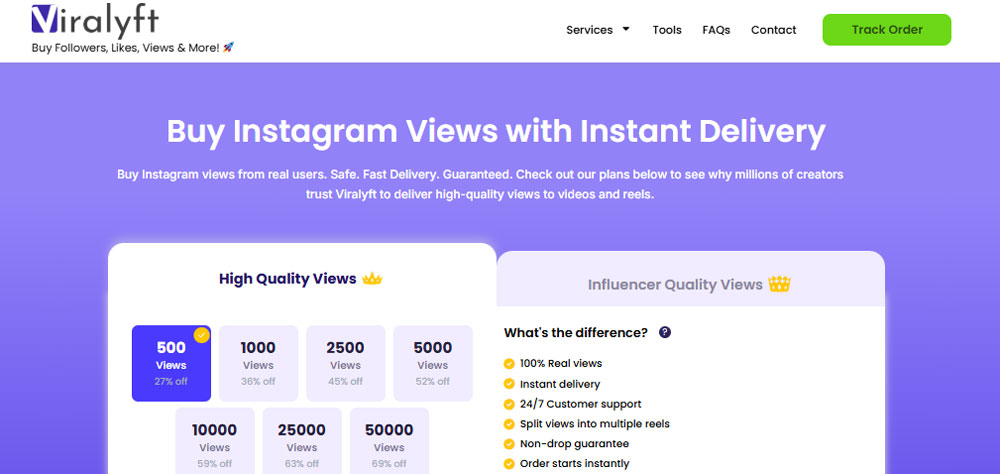Click check icon beside Split views into multiple reels
This screenshot has height=474, width=1000.
tap(509, 424)
